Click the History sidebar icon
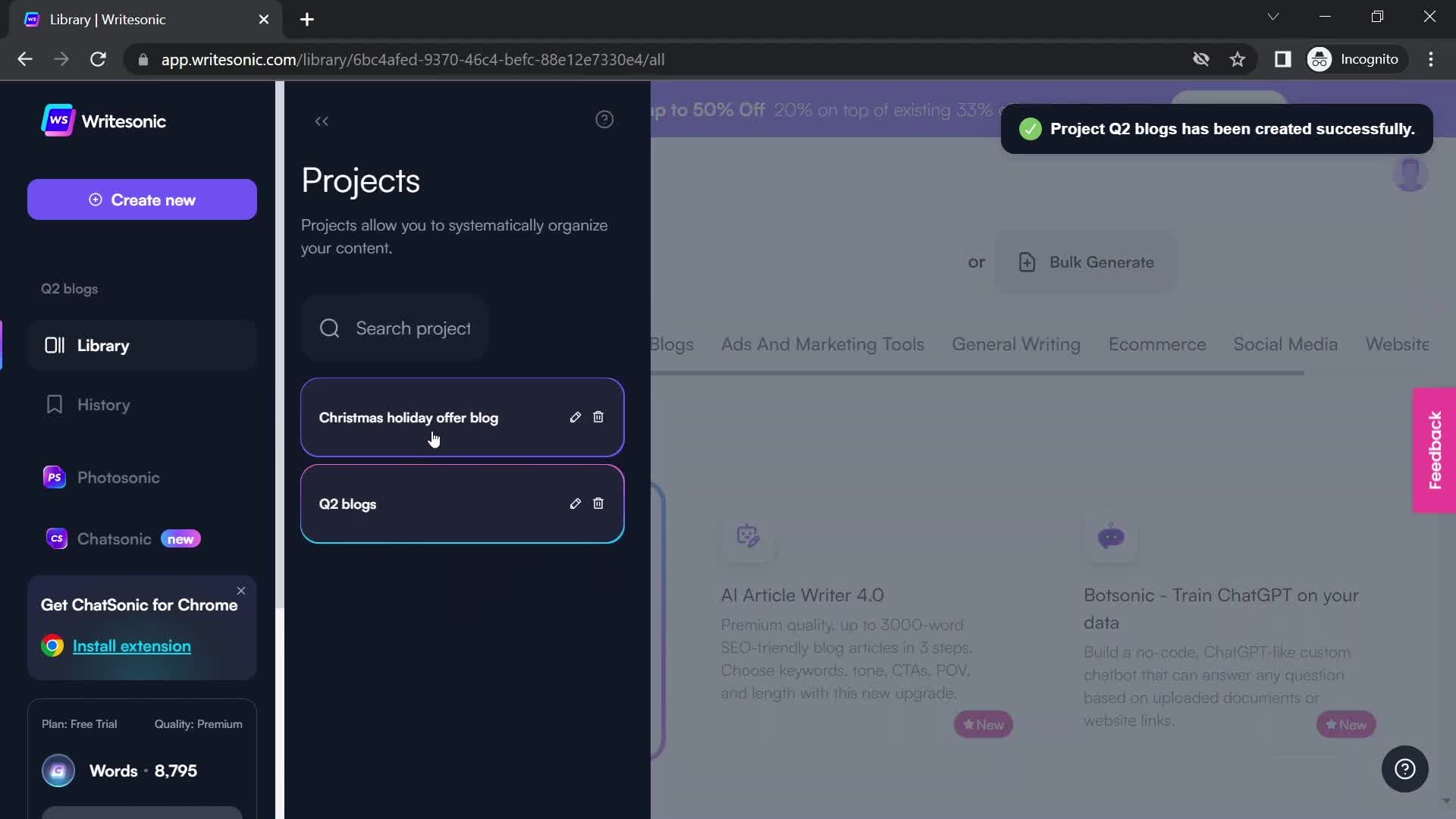 point(53,404)
